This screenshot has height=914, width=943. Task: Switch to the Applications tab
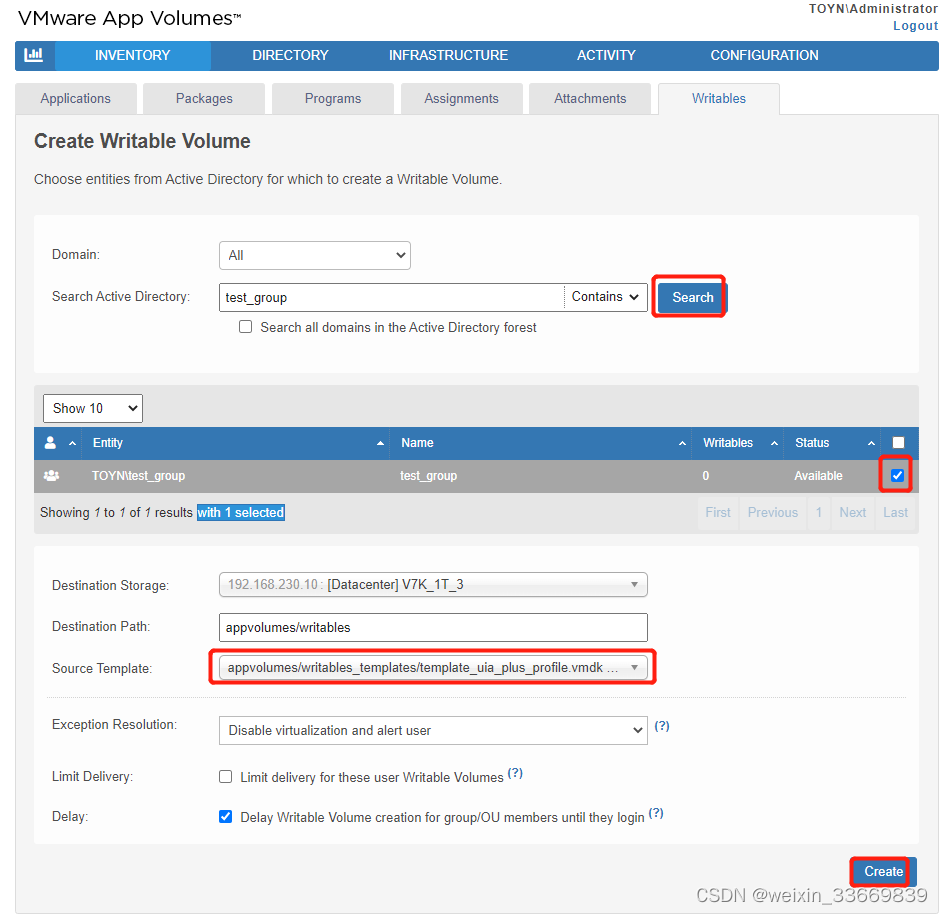76,99
